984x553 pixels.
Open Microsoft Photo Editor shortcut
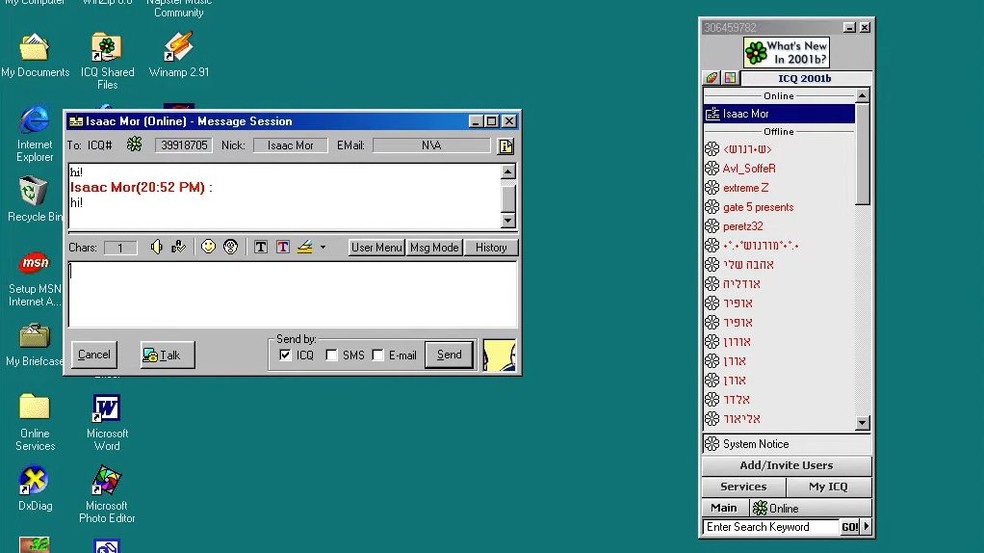107,494
